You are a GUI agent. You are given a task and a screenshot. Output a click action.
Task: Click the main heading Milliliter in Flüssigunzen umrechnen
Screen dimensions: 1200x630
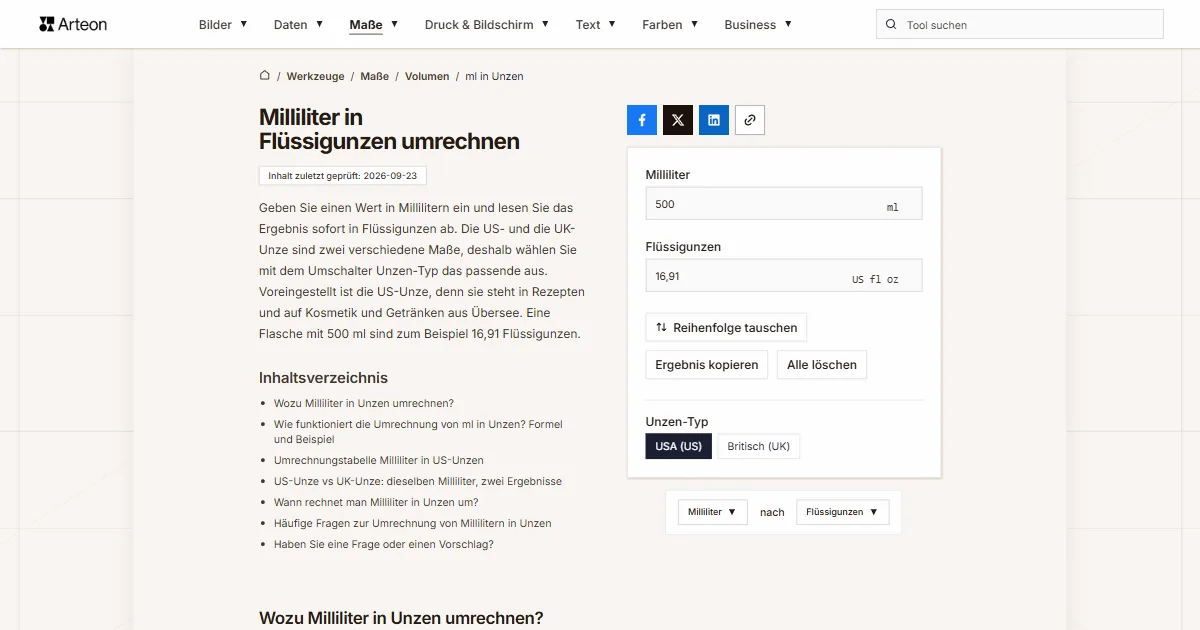click(x=389, y=129)
